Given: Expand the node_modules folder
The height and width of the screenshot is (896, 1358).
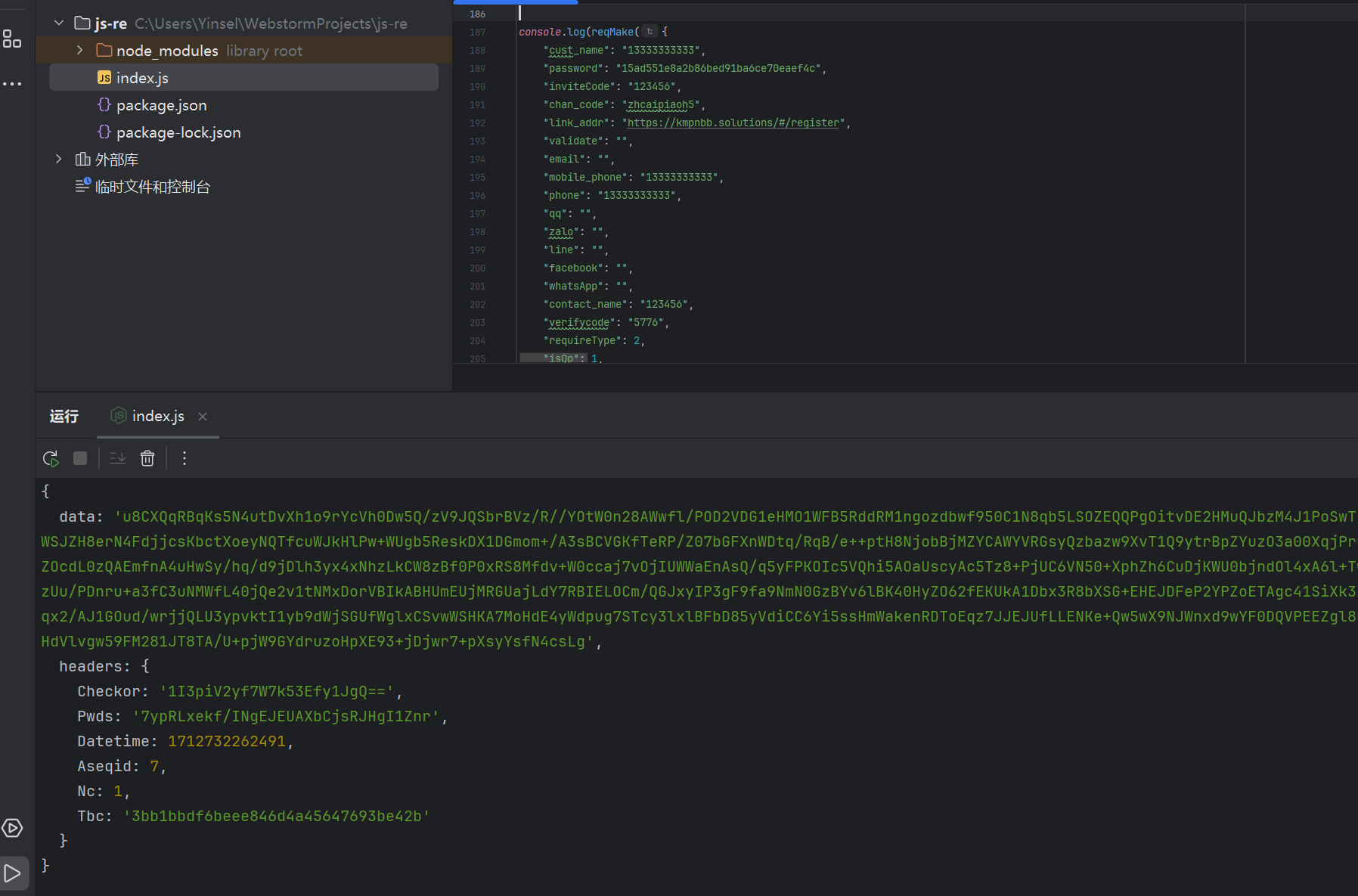Looking at the screenshot, I should [x=80, y=50].
